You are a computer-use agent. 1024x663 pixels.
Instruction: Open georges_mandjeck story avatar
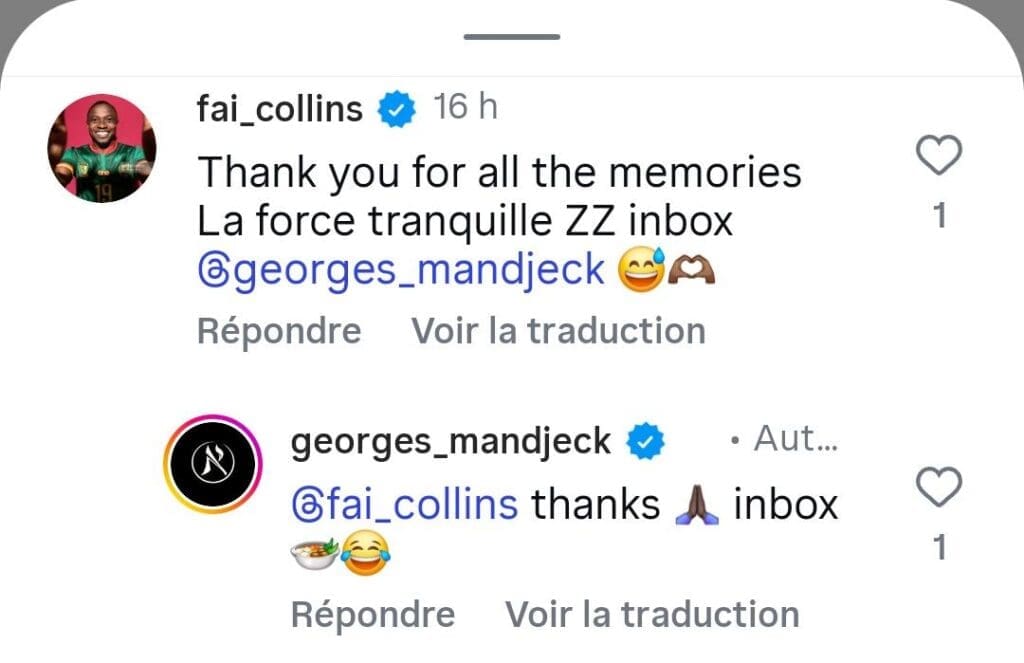pos(212,464)
